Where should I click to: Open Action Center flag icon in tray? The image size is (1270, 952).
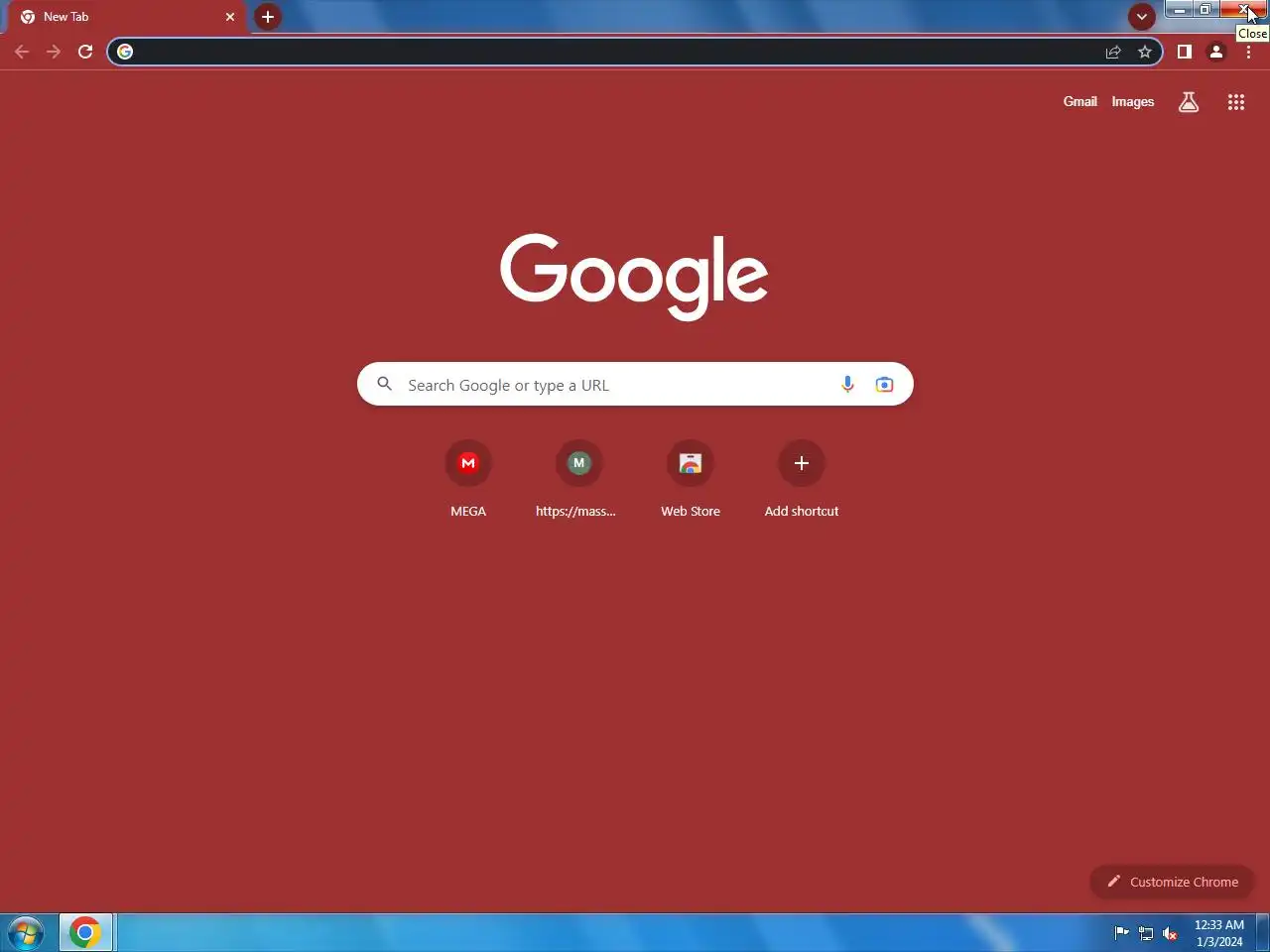pyautogui.click(x=1122, y=932)
